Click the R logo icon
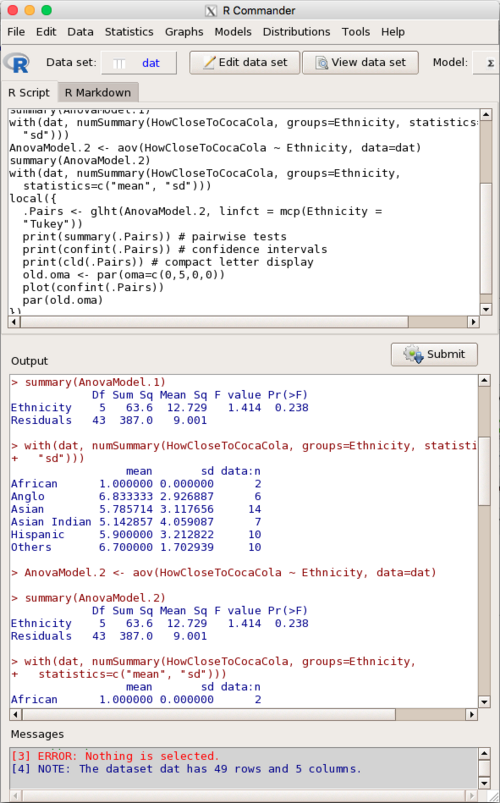 point(16,63)
